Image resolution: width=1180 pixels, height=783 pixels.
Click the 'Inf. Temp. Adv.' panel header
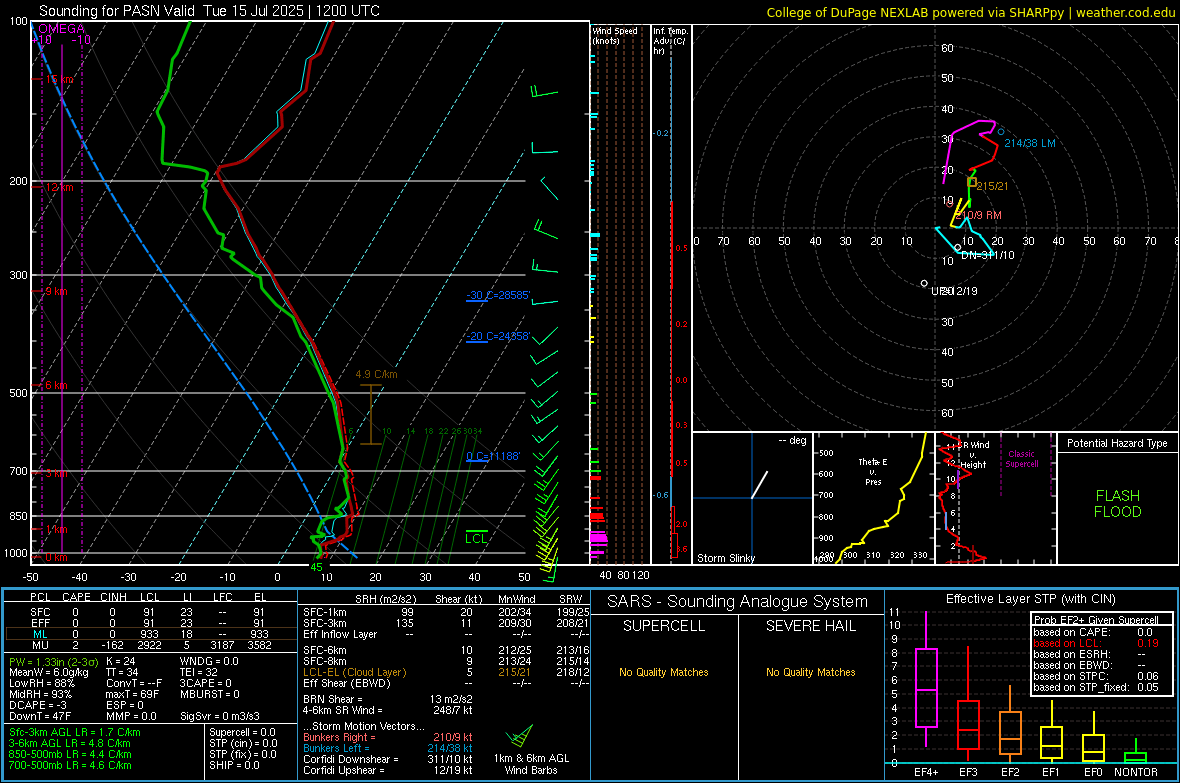(x=670, y=41)
